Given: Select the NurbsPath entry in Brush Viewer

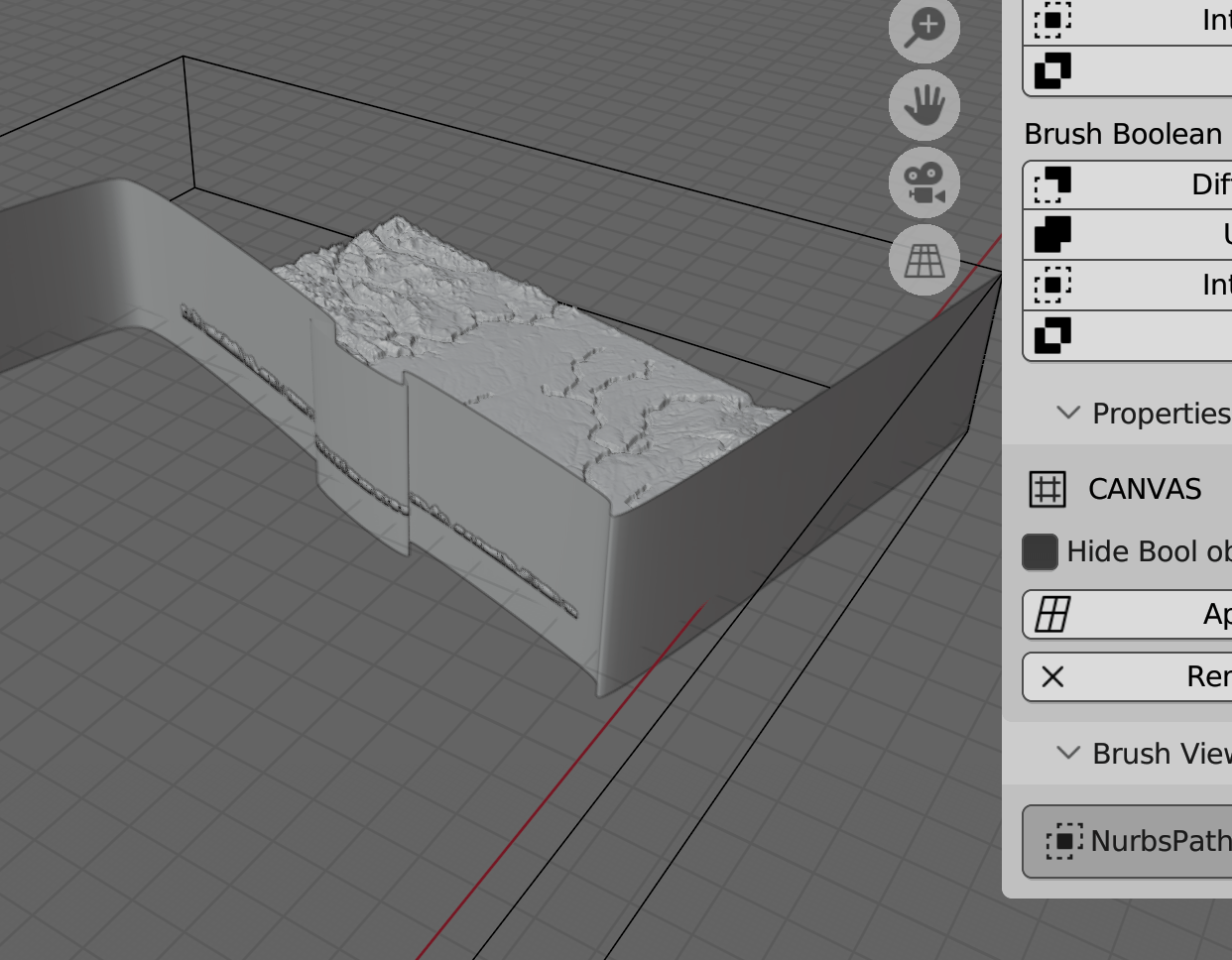Looking at the screenshot, I should [x=1131, y=841].
